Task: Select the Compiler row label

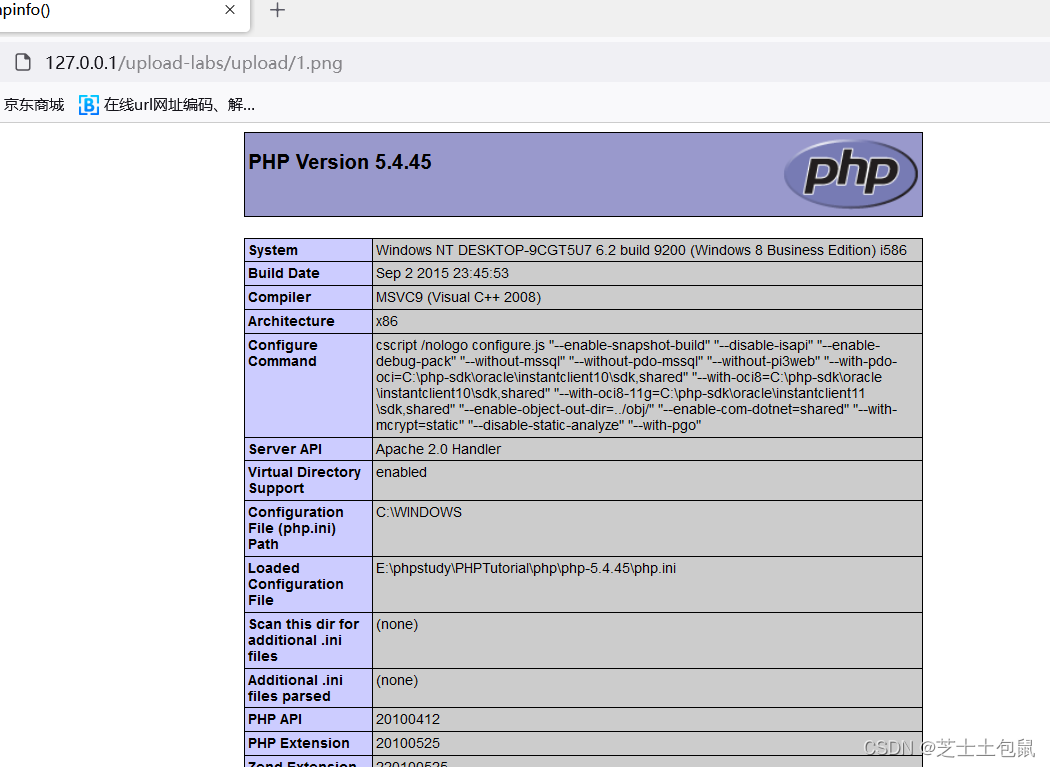Action: point(279,297)
